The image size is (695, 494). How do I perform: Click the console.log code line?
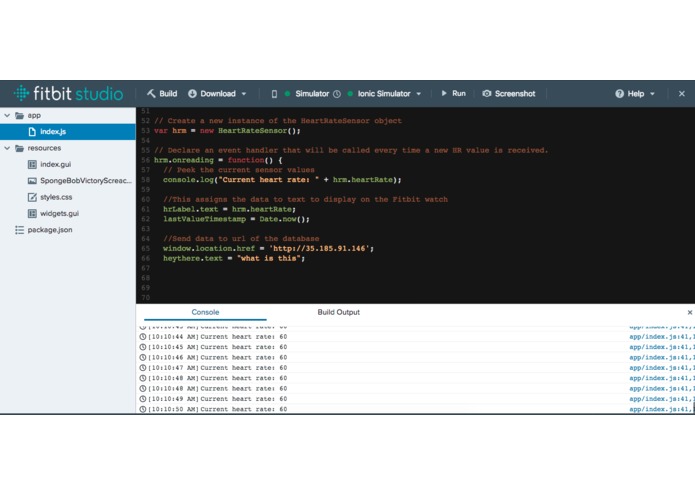point(282,179)
